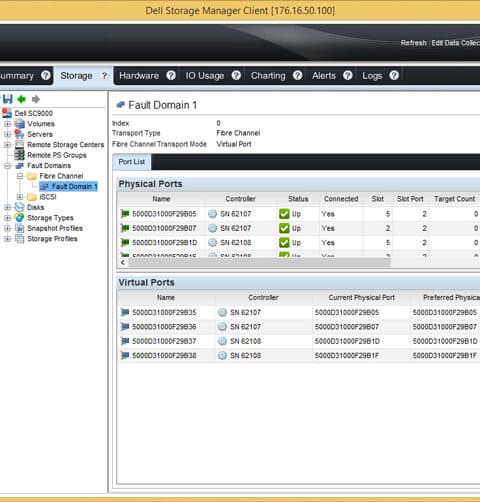The width and height of the screenshot is (480, 502).
Task: Sort Physical Ports by Status column
Action: (298, 199)
